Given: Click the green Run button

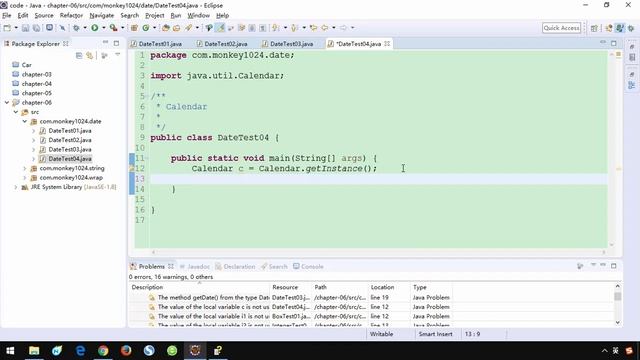Looking at the screenshot, I should [x=95, y=28].
